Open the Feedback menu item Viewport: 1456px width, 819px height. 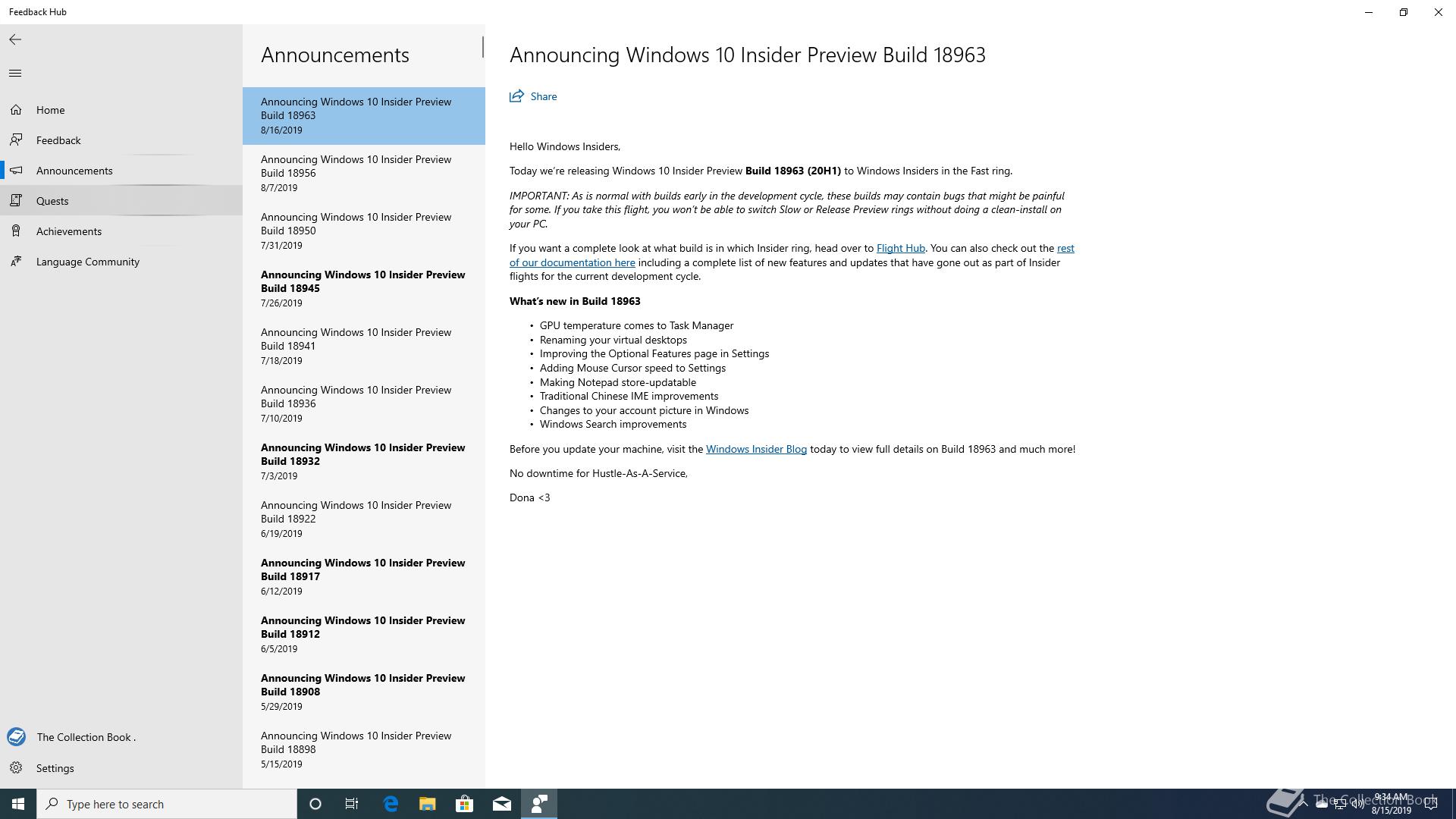(x=121, y=140)
